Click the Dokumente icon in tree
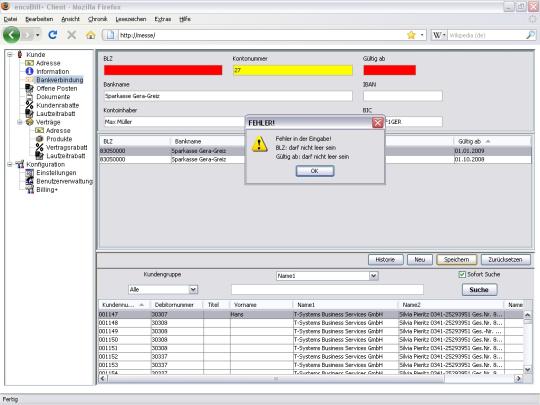The image size is (540, 405). click(x=29, y=97)
